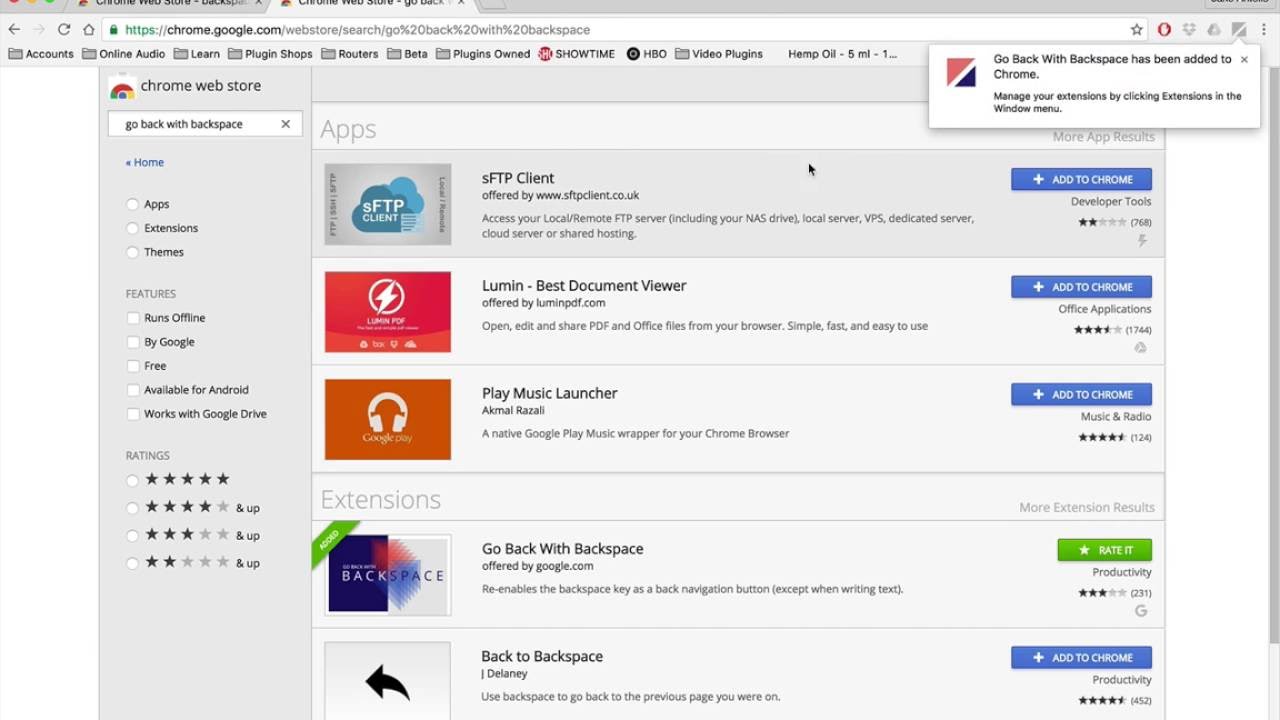Enable Available for Android checkbox
Viewport: 1280px width, 720px height.
click(x=133, y=390)
